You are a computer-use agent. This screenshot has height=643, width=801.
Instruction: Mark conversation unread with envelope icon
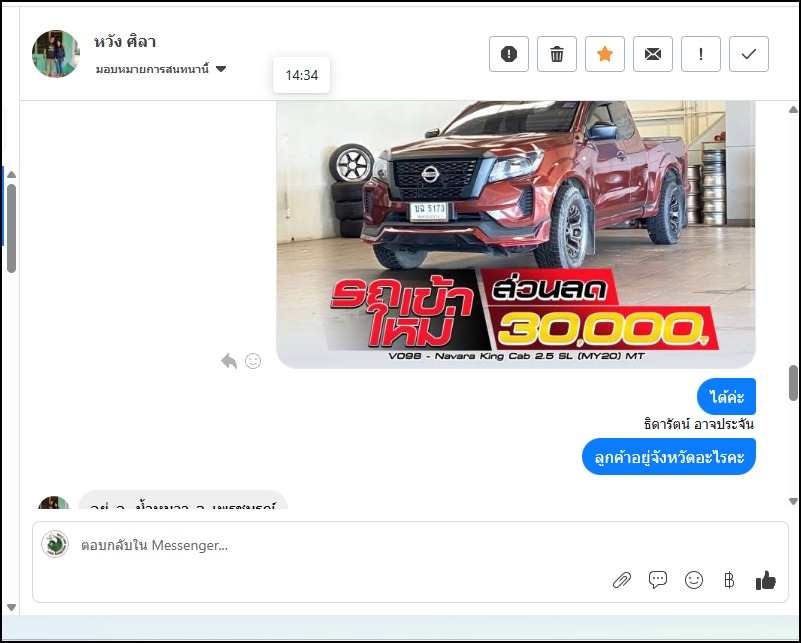[x=653, y=54]
